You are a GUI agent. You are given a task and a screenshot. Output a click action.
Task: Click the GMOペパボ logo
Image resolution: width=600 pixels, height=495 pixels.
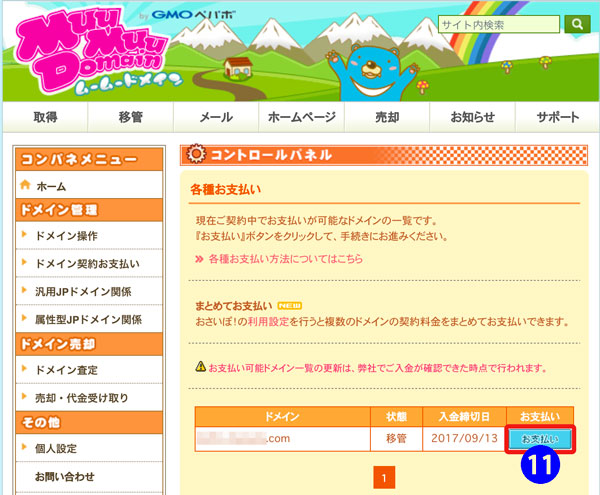coord(192,15)
